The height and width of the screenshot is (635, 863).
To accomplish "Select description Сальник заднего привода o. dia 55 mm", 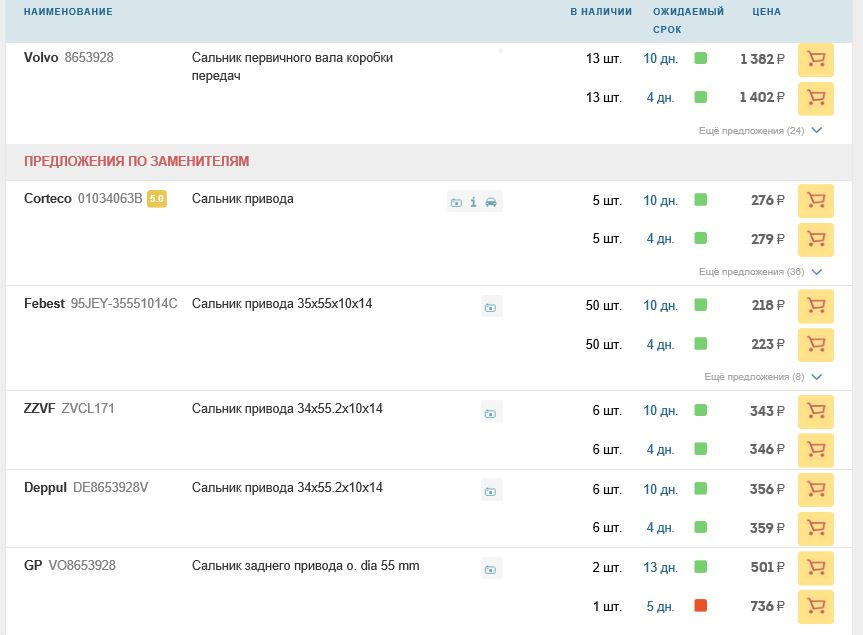I will [x=305, y=566].
